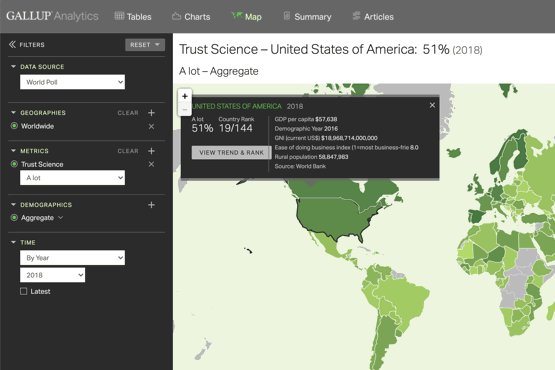Screen dimensions: 555x370
Task: Click View Trend & Rank button
Action: coord(231,153)
